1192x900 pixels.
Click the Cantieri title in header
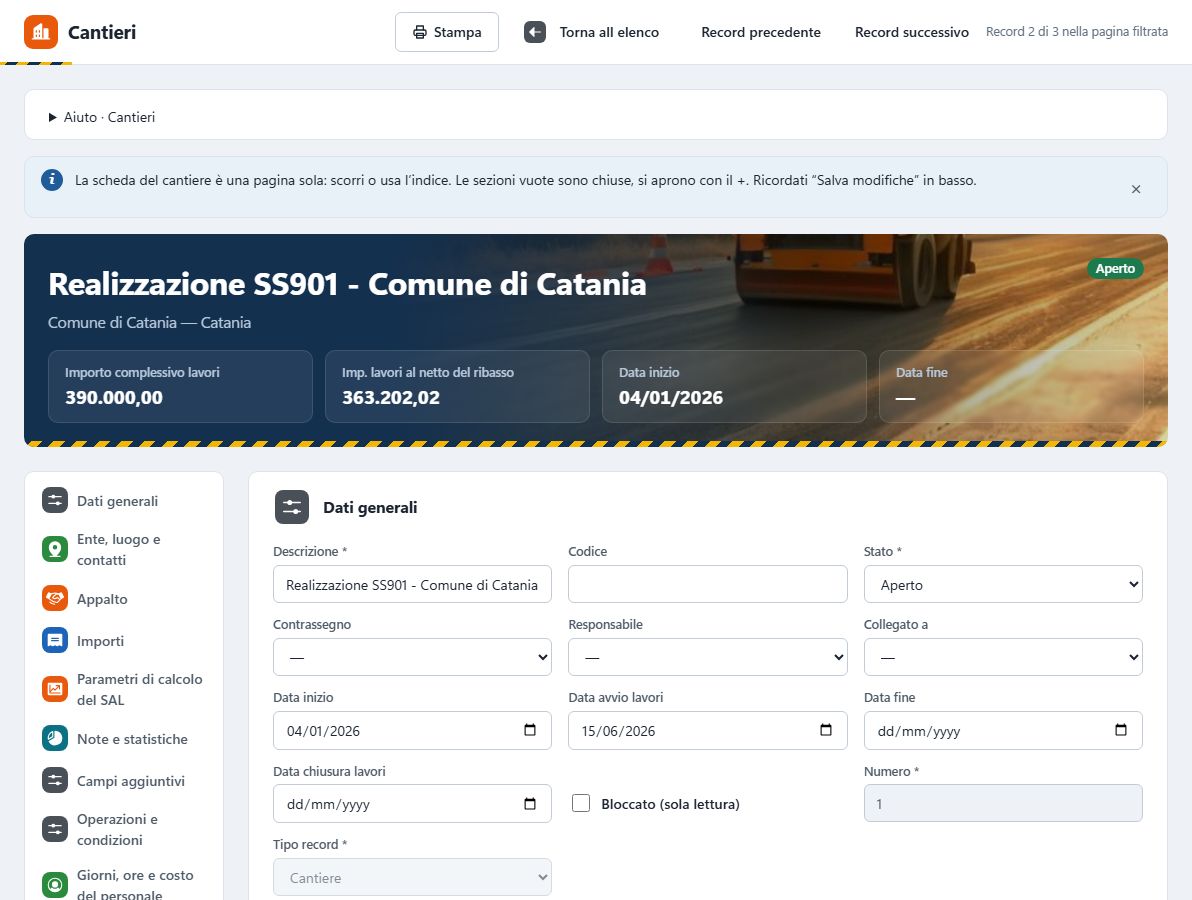(x=102, y=32)
